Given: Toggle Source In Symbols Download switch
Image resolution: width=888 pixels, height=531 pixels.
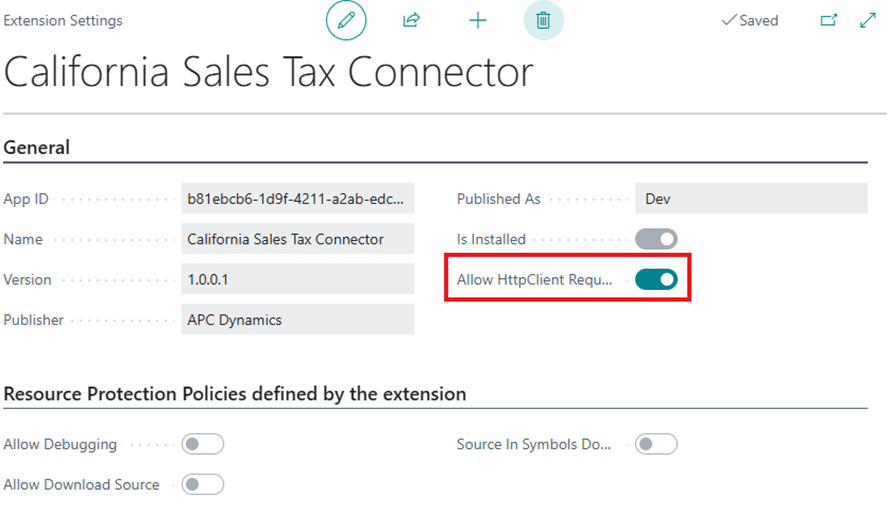Looking at the screenshot, I should [x=656, y=444].
